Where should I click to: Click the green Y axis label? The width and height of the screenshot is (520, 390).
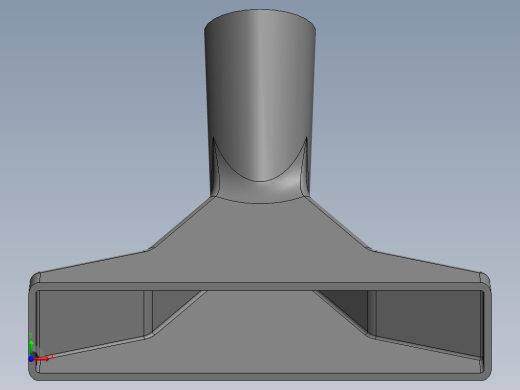pyautogui.click(x=31, y=335)
